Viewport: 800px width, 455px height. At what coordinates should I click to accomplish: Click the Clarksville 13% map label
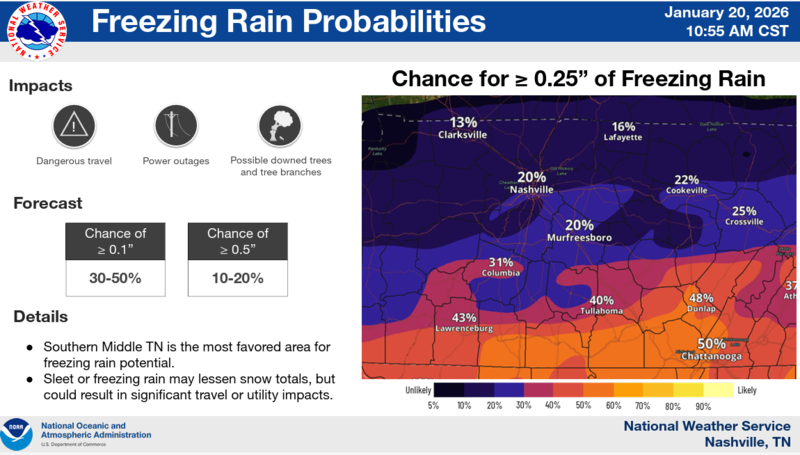(462, 127)
